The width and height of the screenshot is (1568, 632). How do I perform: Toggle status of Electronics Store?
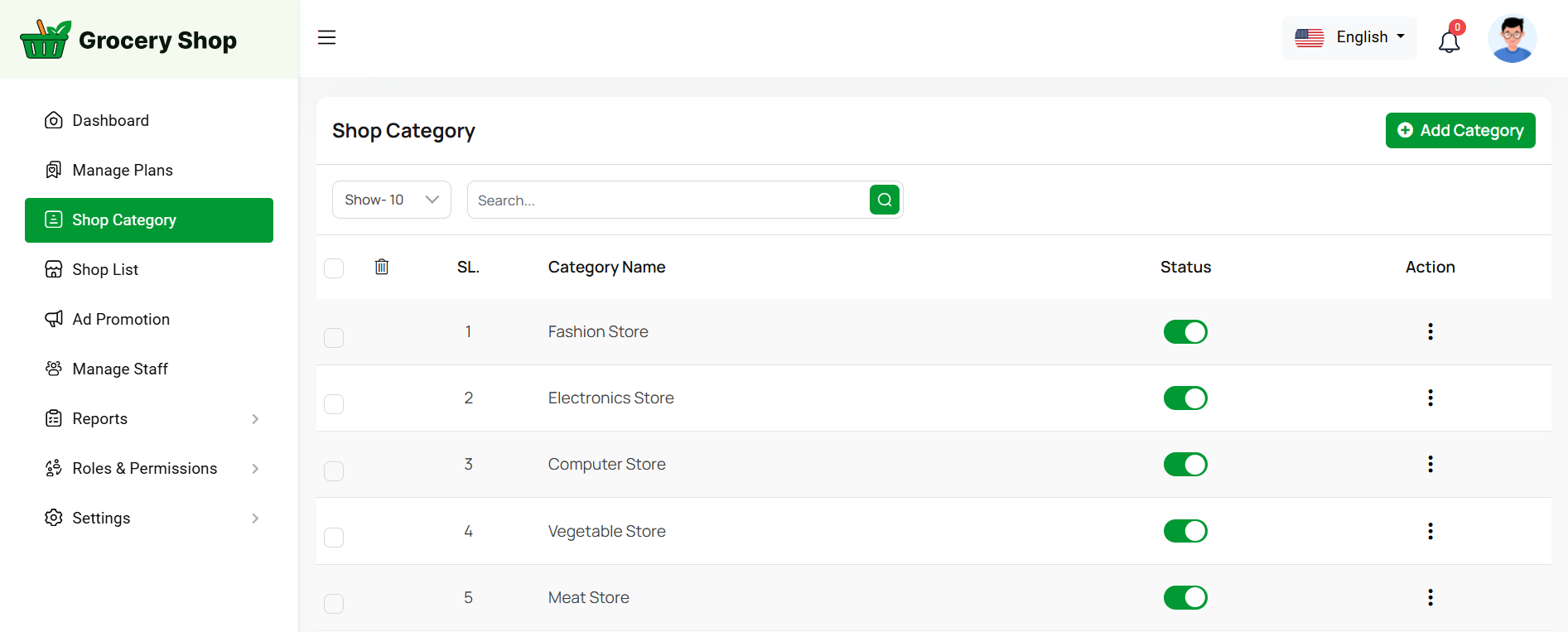(x=1184, y=398)
